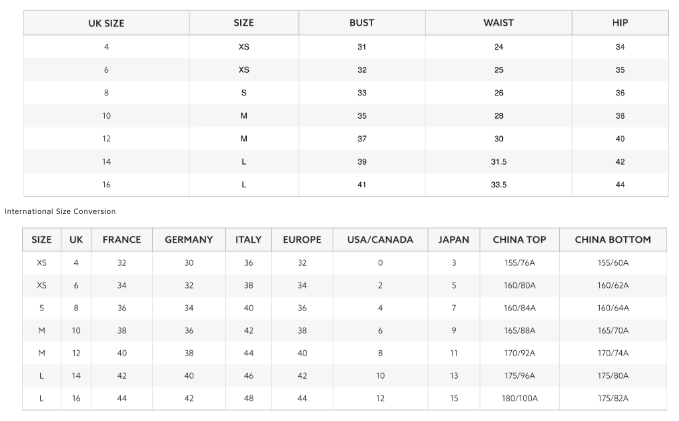Select the 165/70A China bottom cell
This screenshot has width=679, height=421.
(613, 330)
